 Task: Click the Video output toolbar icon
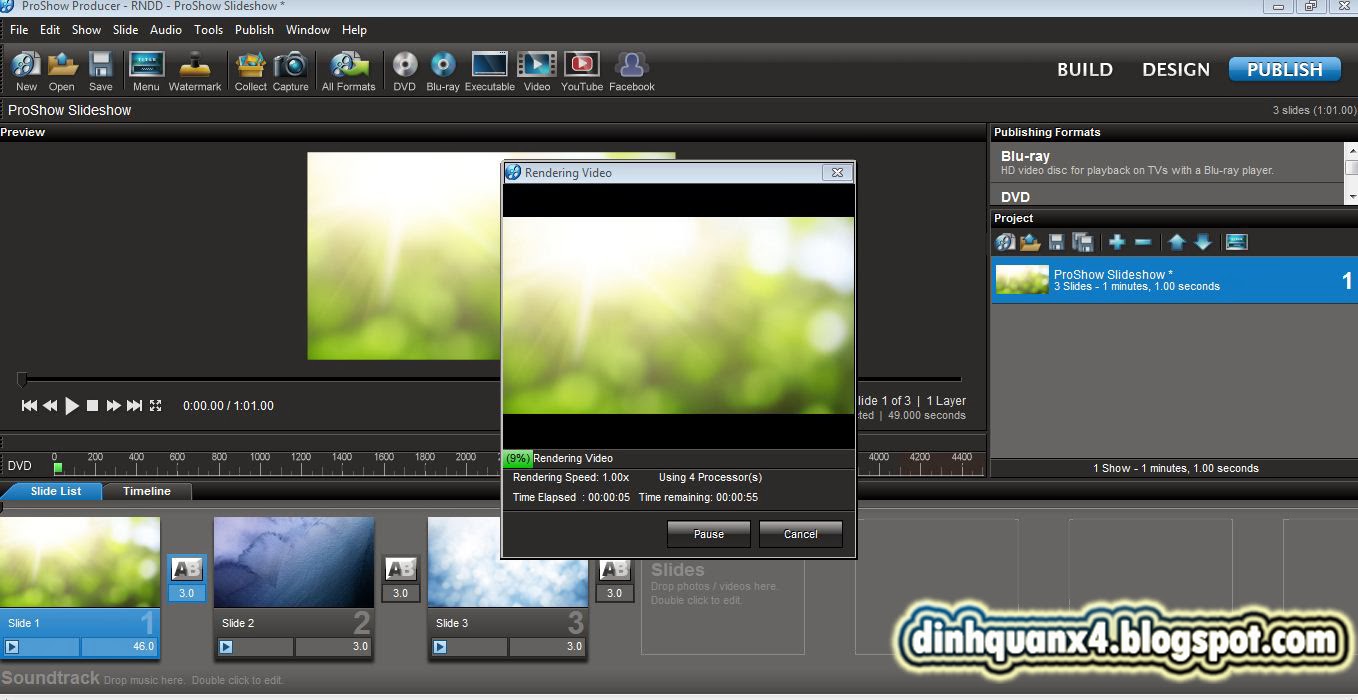tap(537, 70)
